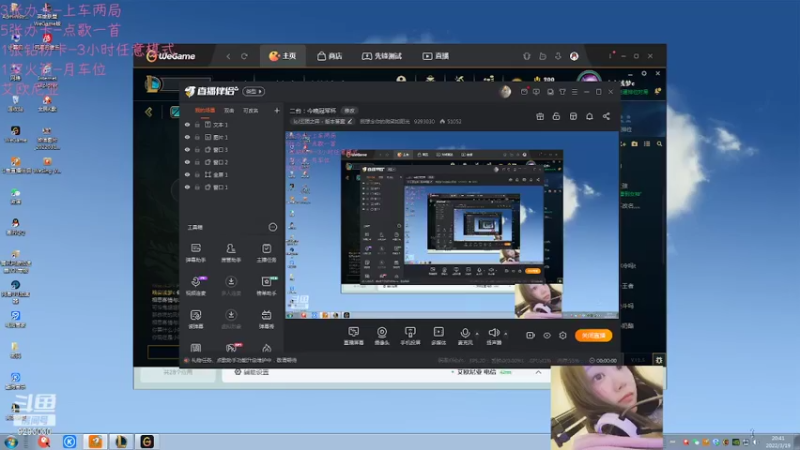The height and width of the screenshot is (450, 800).
Task: Click the record video icon beside 关闭直播
Action: point(530,335)
